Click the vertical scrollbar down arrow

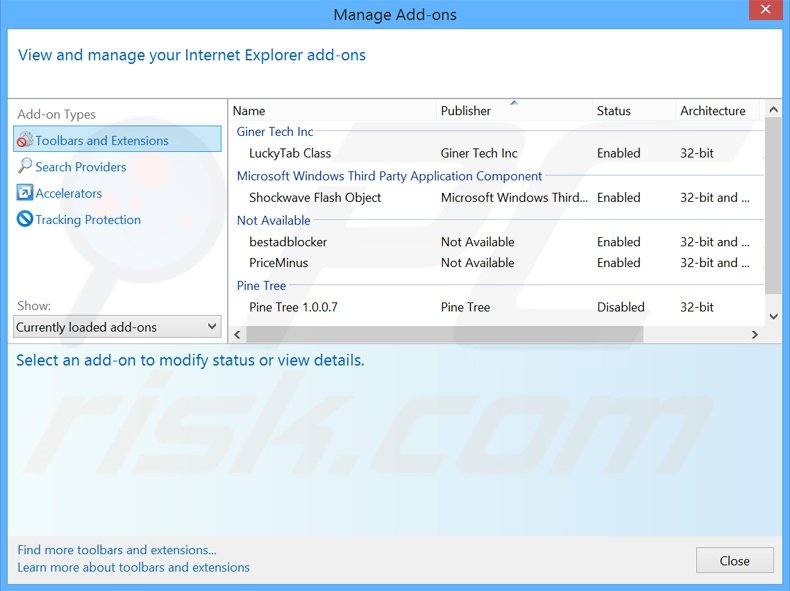tap(773, 316)
